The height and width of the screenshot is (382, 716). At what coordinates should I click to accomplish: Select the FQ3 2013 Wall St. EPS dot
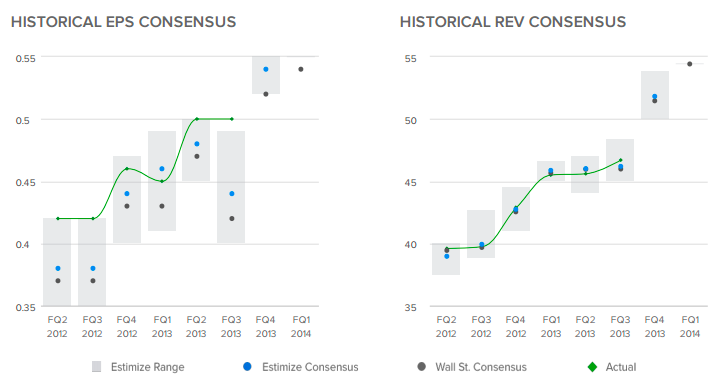tap(232, 219)
